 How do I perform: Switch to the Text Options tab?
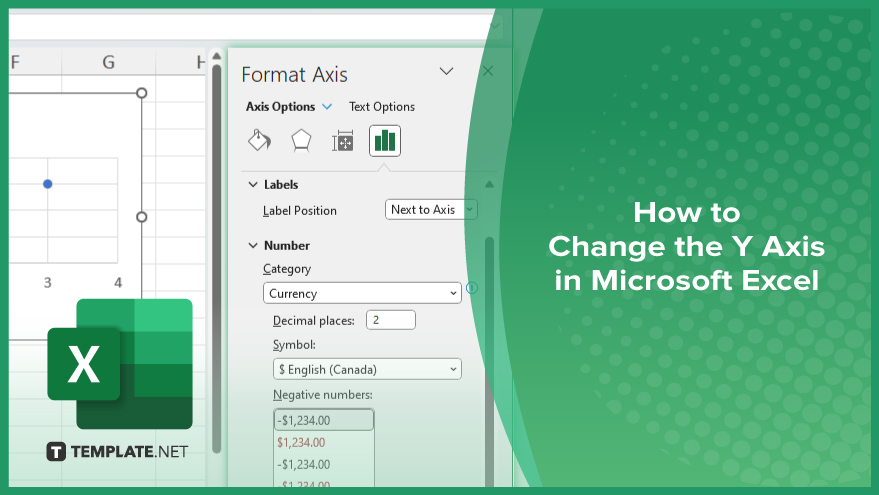pyautogui.click(x=382, y=107)
